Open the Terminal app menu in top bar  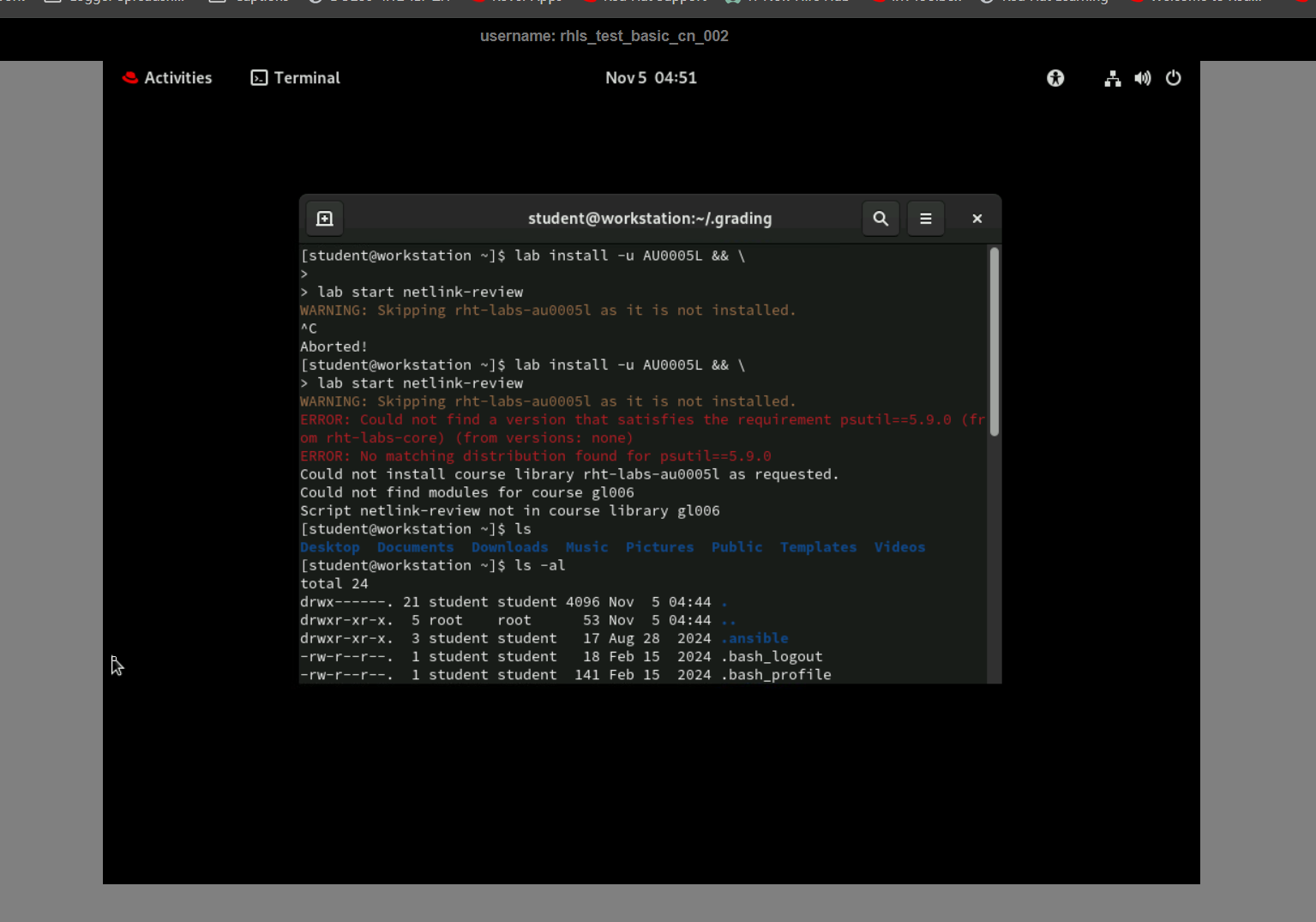[x=306, y=78]
